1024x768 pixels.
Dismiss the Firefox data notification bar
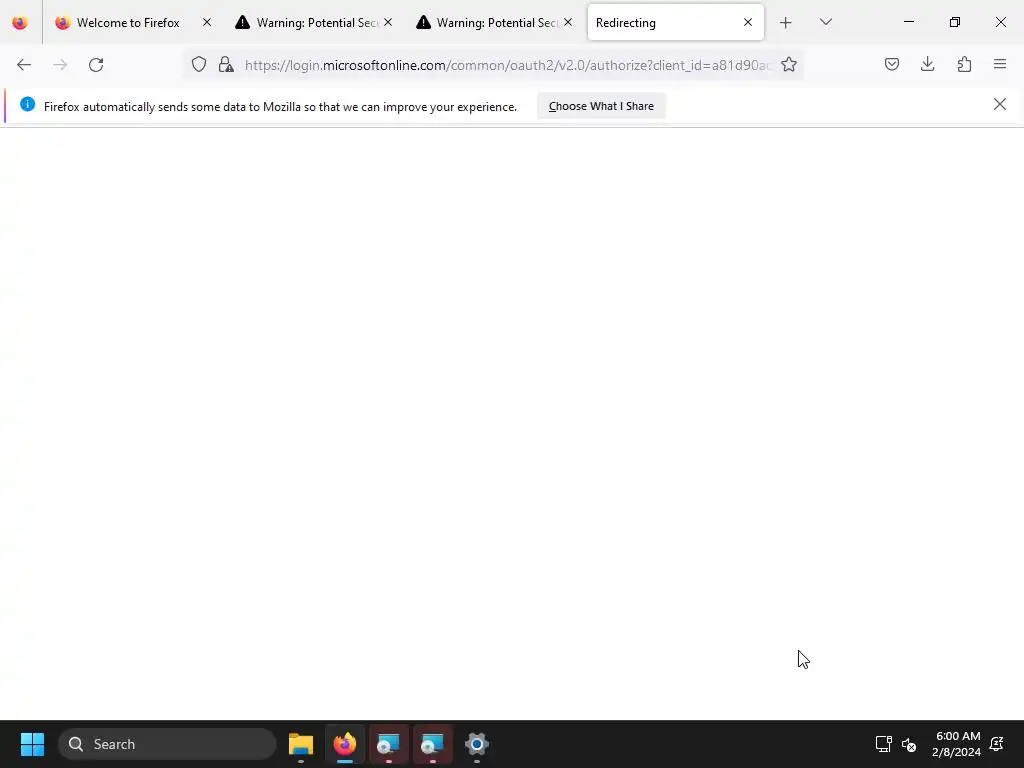pyautogui.click(x=999, y=104)
